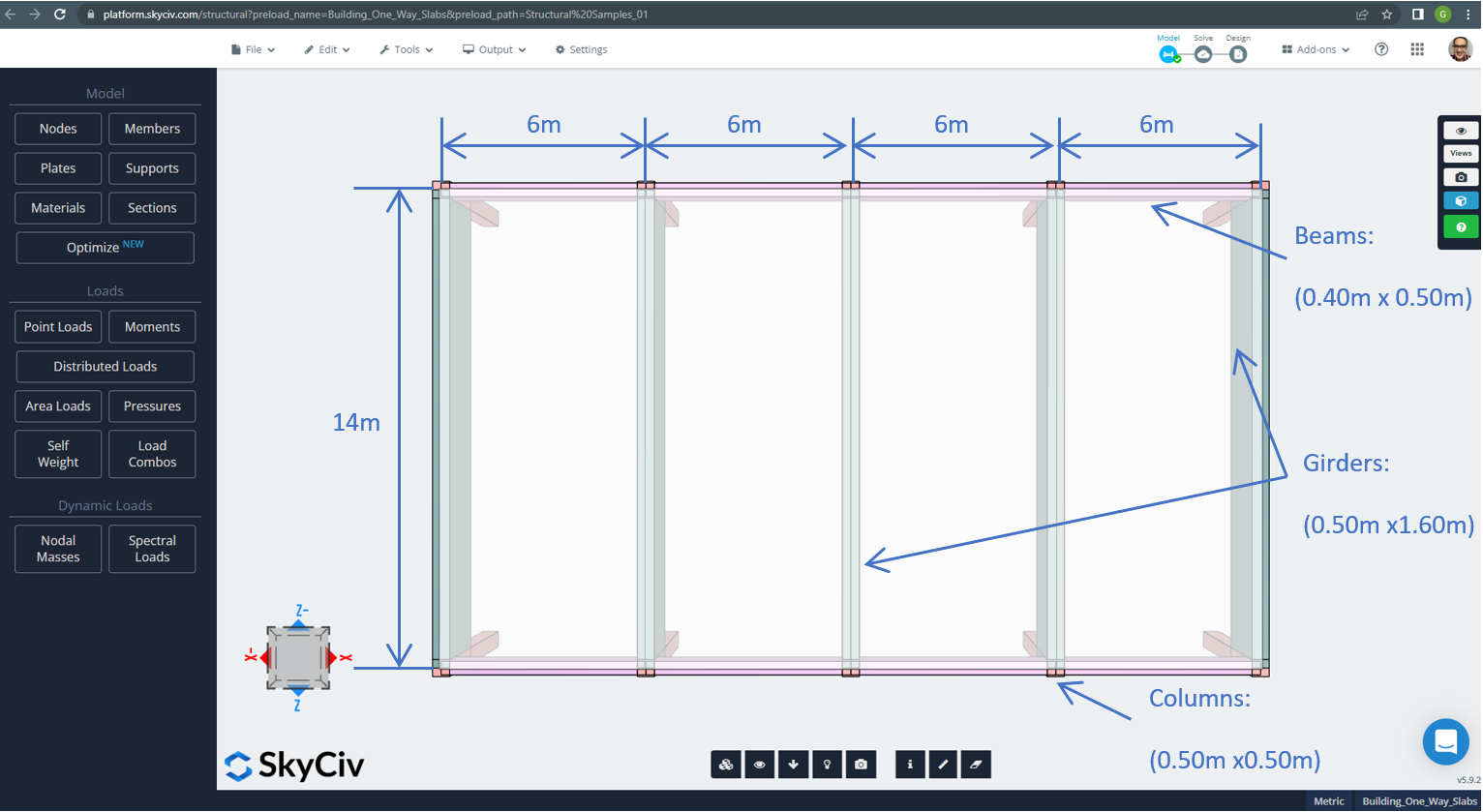Select the pen draw tool icon
The height and width of the screenshot is (812, 1483).
943,765
